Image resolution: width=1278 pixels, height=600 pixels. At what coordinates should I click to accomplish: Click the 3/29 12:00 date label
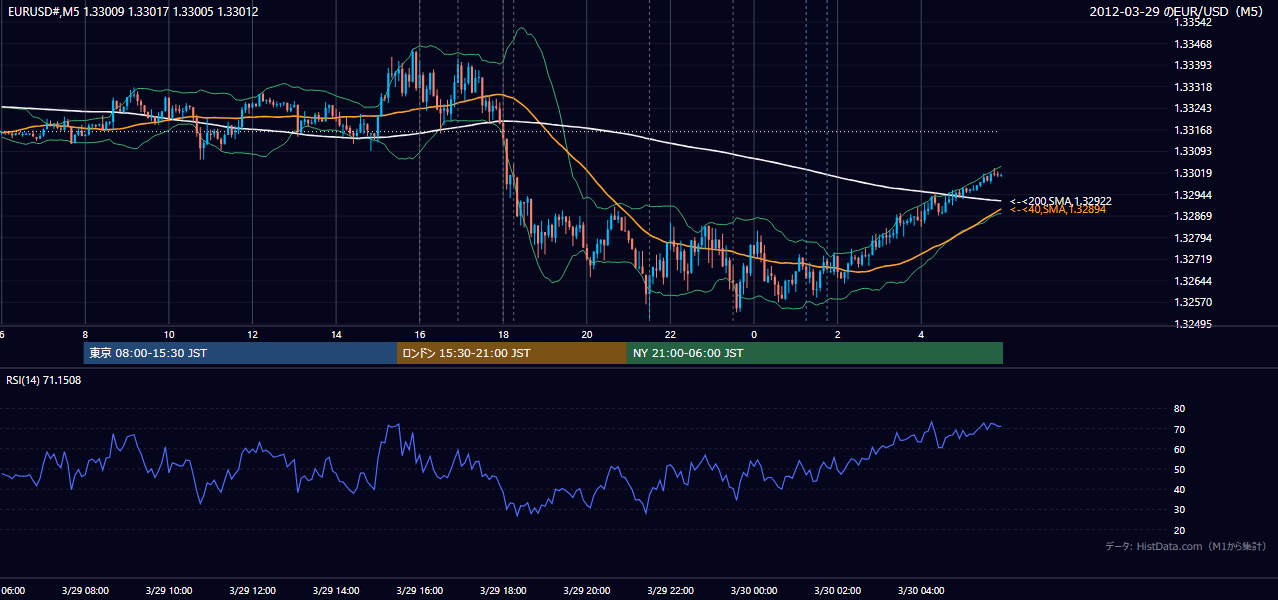(x=252, y=590)
